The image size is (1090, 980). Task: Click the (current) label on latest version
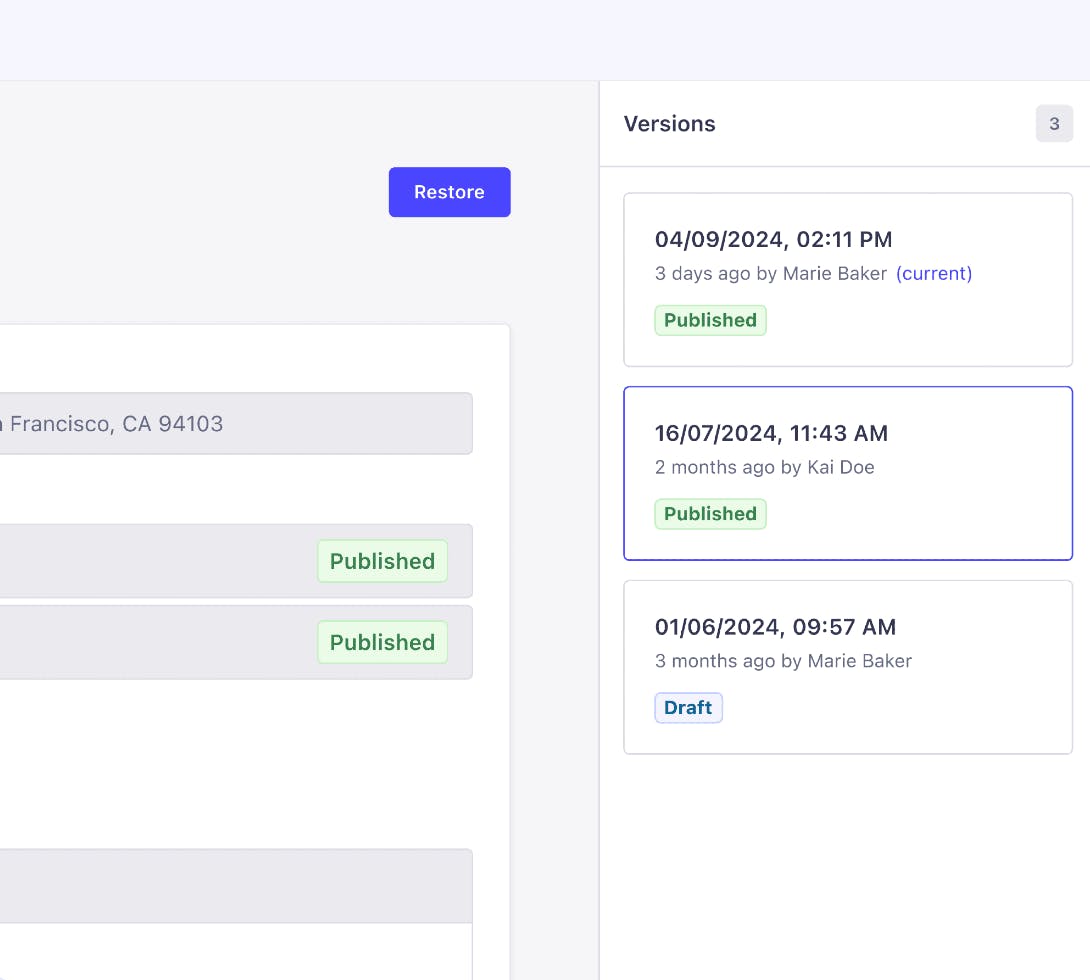933,273
